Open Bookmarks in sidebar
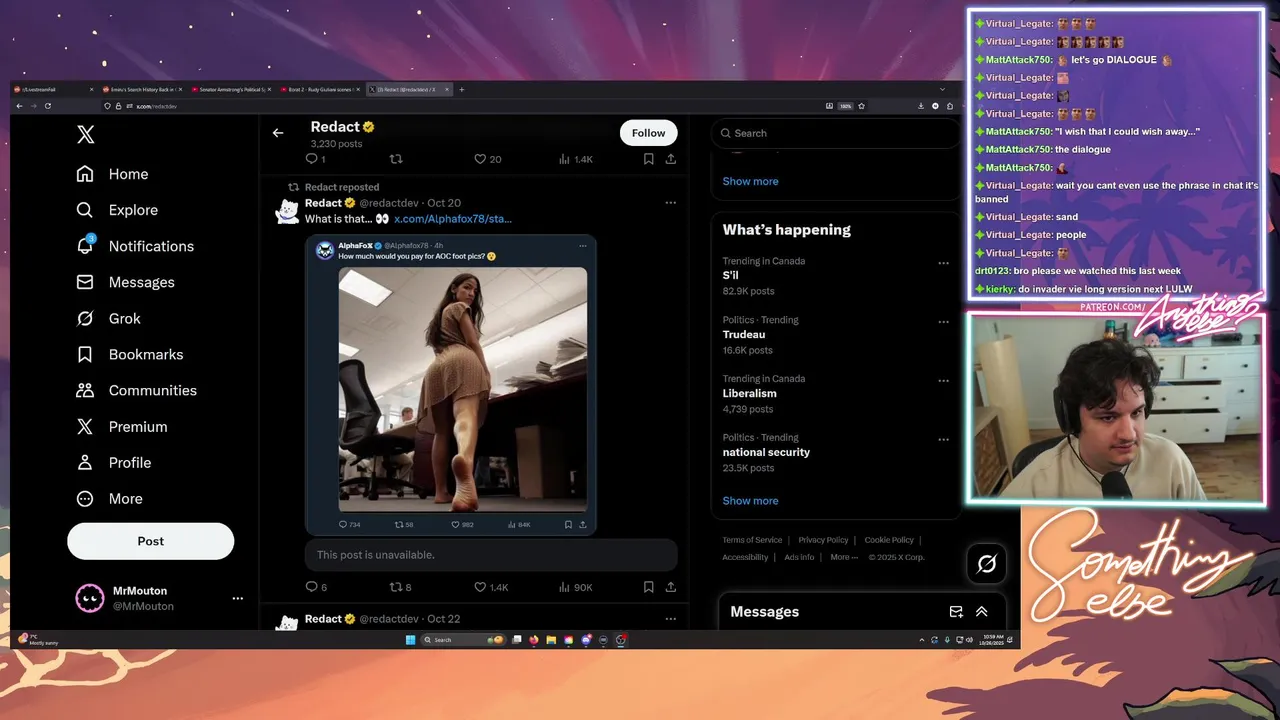The image size is (1280, 720). click(130, 354)
